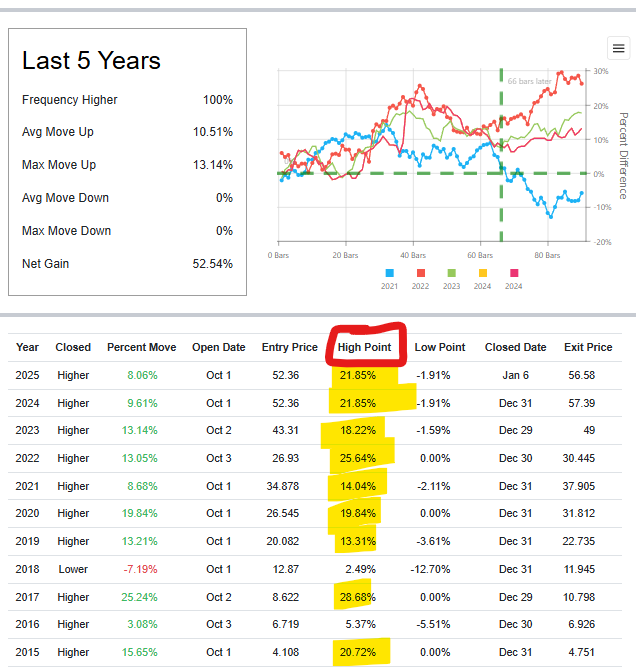Screen dimensions: 636x671
Task: Open the chart hamburger menu
Action: click(x=618, y=48)
